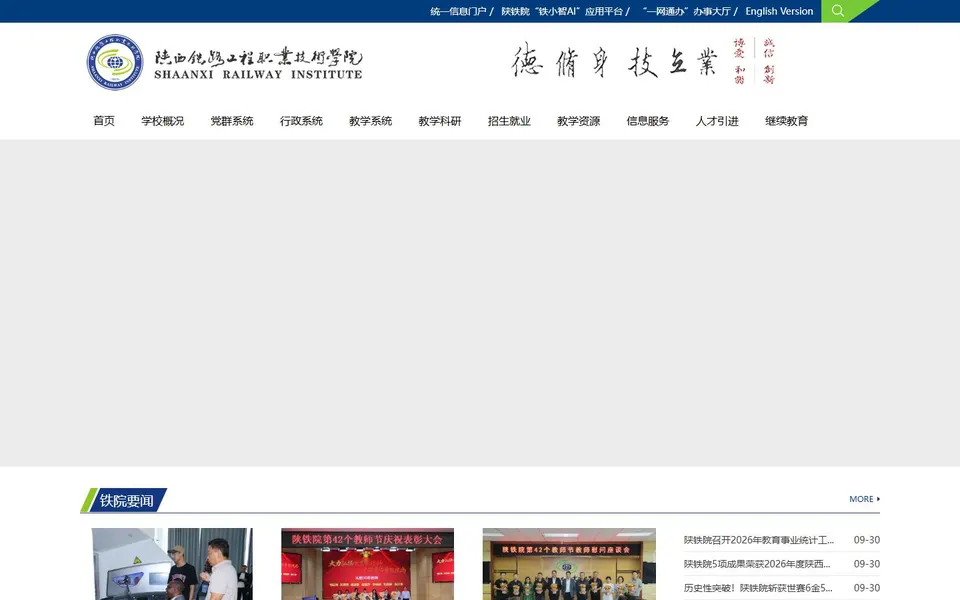Image resolution: width=960 pixels, height=600 pixels.
Task: Open the 继续教育 menu
Action: click(x=786, y=121)
